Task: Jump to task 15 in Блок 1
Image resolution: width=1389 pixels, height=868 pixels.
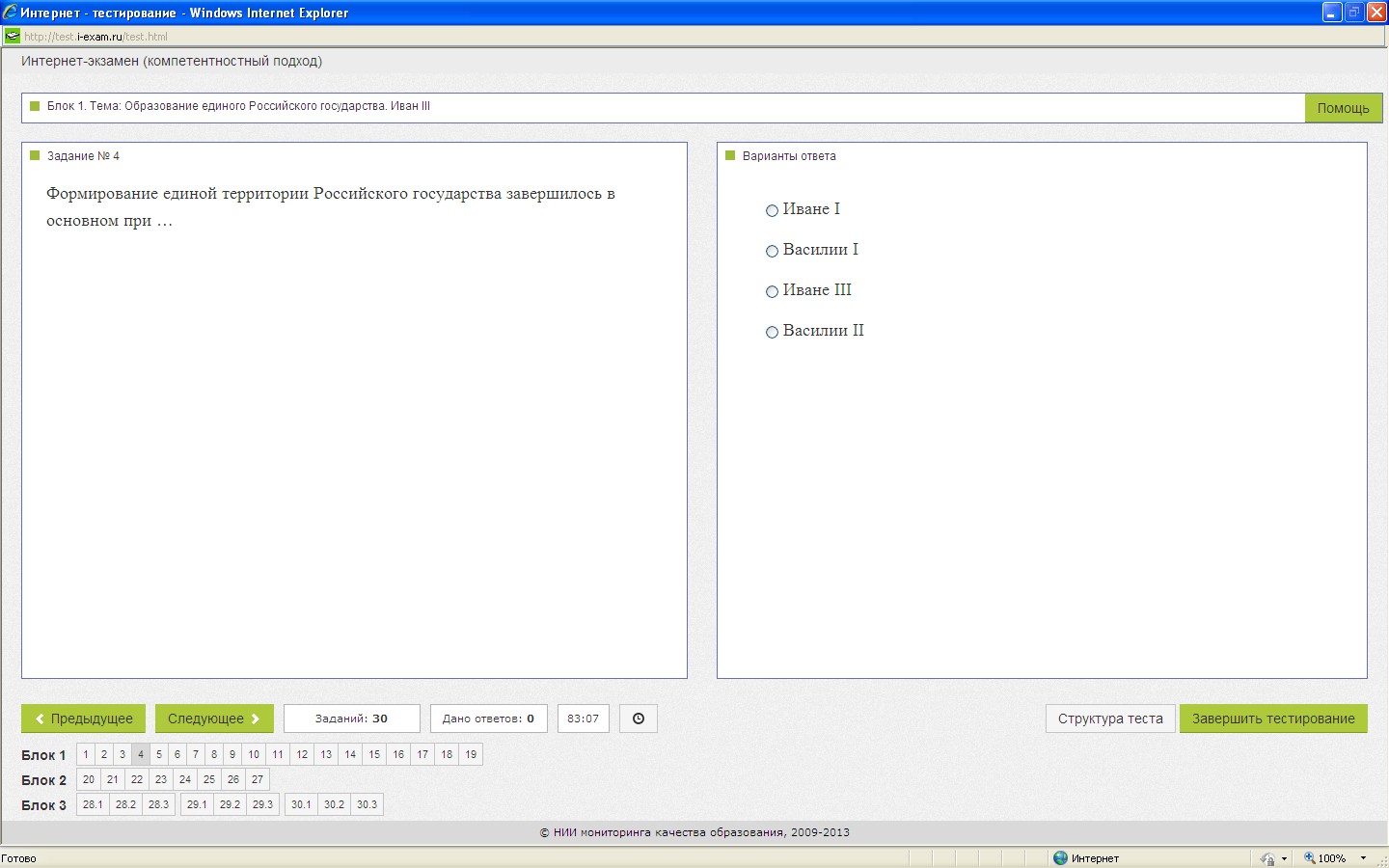Action: [374, 754]
